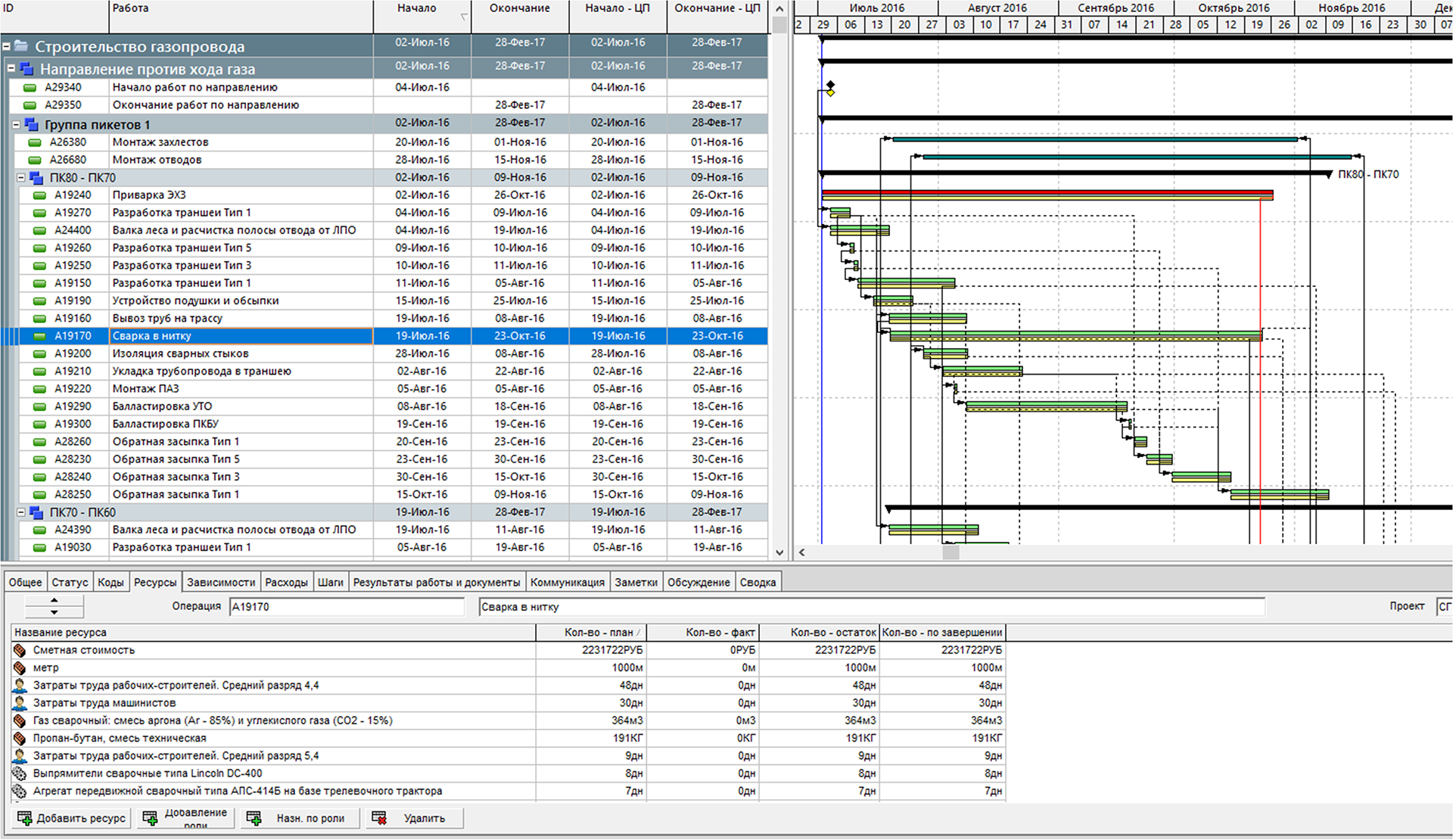Collapse the Строительство газопровода project row
The width and height of the screenshot is (1453, 840).
(6, 47)
